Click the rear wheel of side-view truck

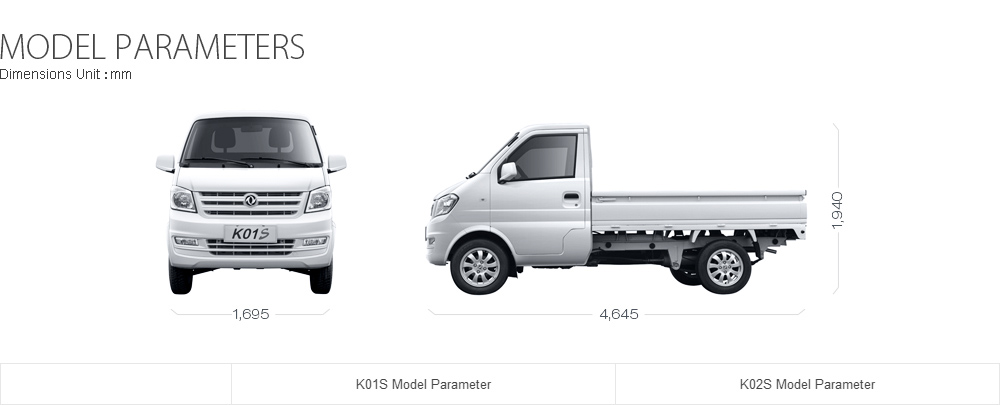(724, 267)
